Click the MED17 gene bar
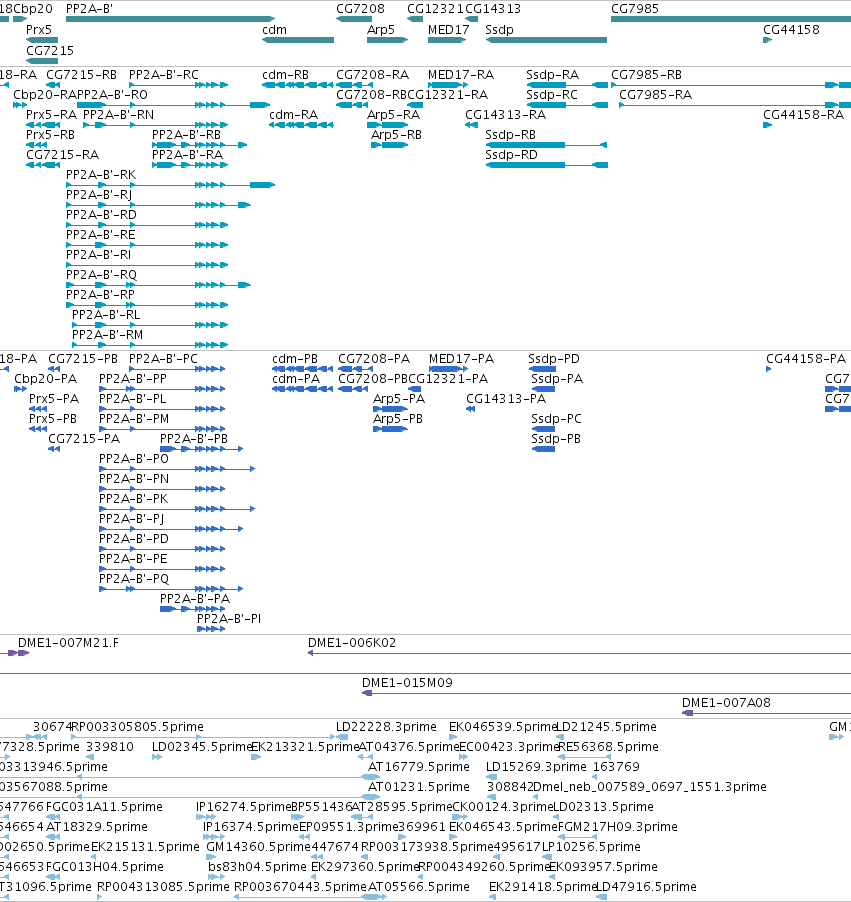The image size is (851, 902). click(447, 40)
